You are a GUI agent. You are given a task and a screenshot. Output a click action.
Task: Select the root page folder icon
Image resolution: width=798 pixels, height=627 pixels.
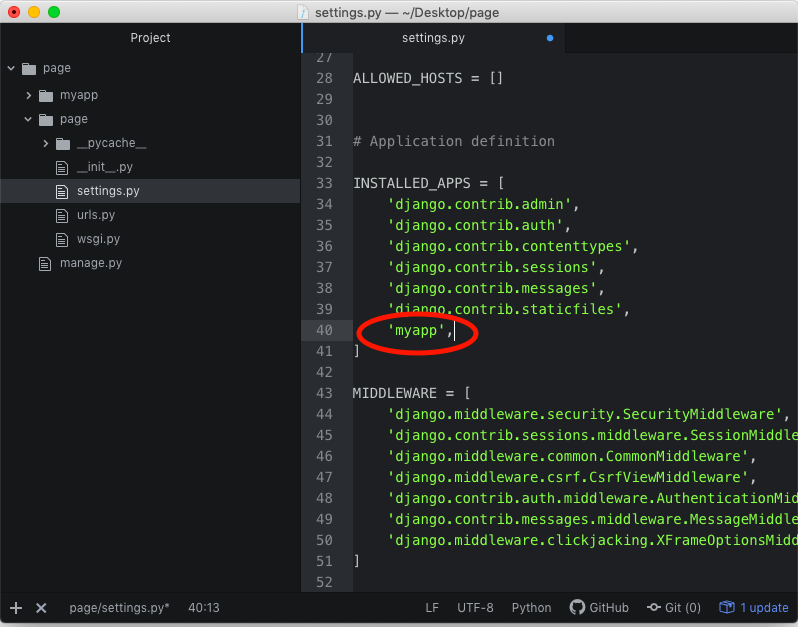point(29,68)
